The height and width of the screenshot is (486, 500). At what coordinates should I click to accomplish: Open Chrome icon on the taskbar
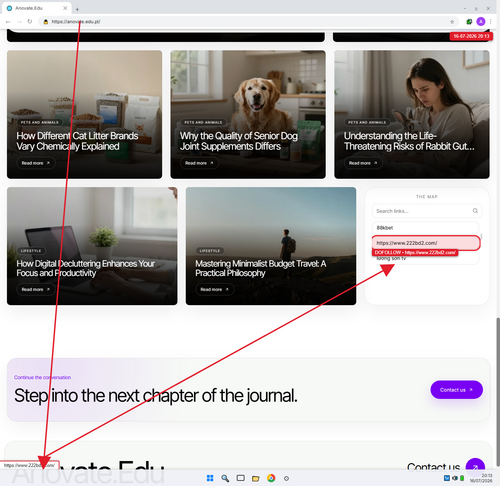[271, 478]
